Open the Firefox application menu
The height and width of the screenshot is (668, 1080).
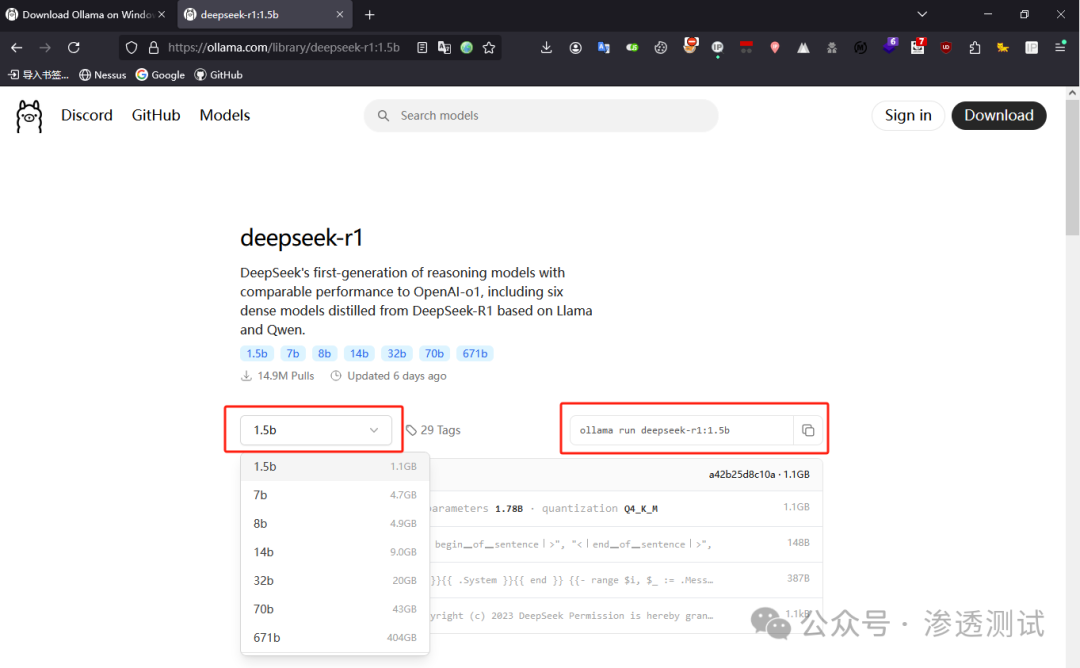point(1060,48)
